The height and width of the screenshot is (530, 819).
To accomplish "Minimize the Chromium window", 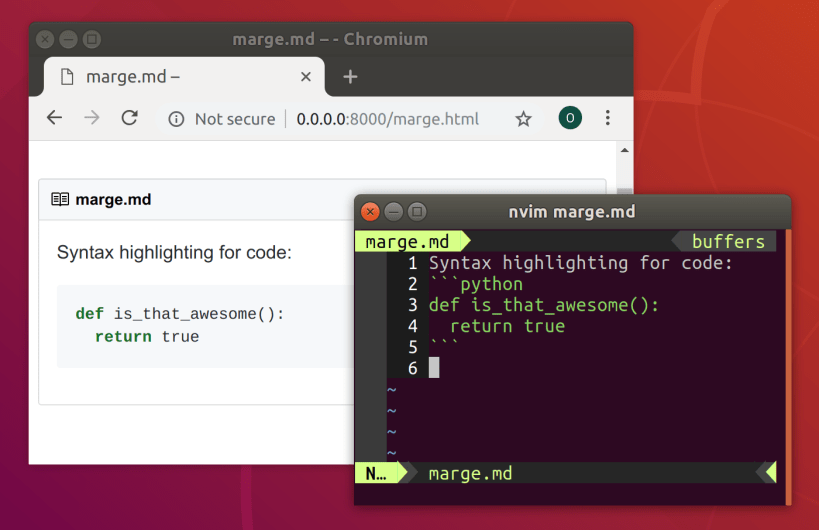I will click(68, 39).
